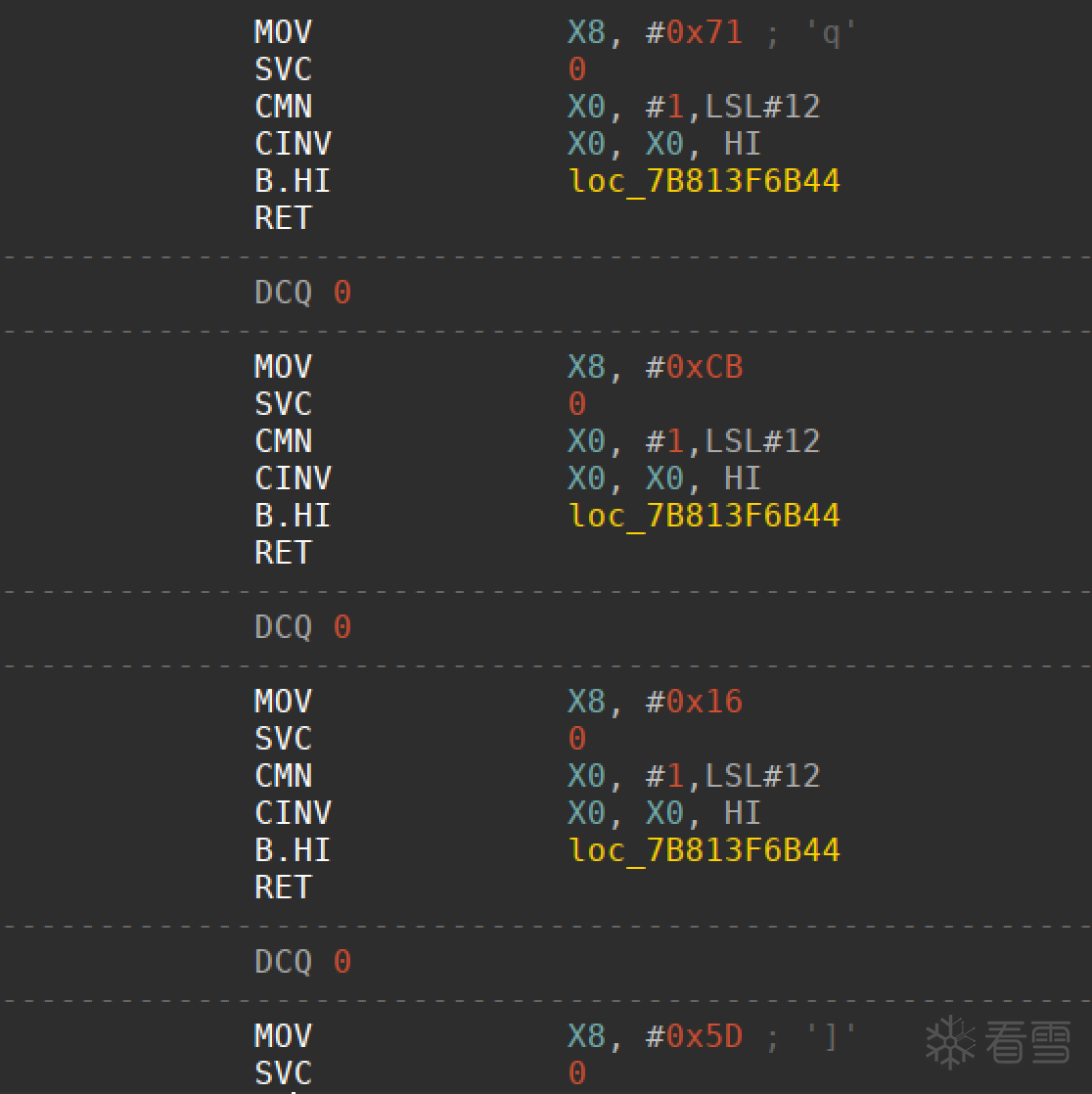Click CMN mnemonic in the #0xCB block

point(284,441)
